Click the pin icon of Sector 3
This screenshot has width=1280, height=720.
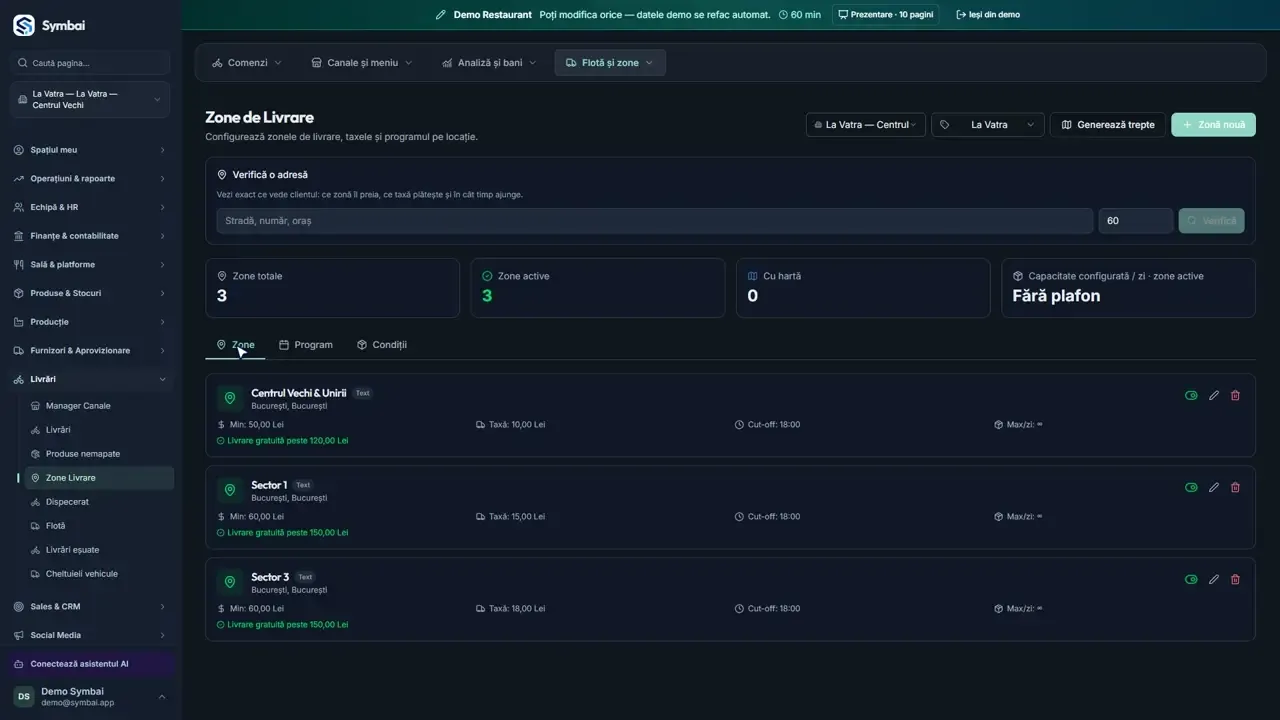point(230,582)
